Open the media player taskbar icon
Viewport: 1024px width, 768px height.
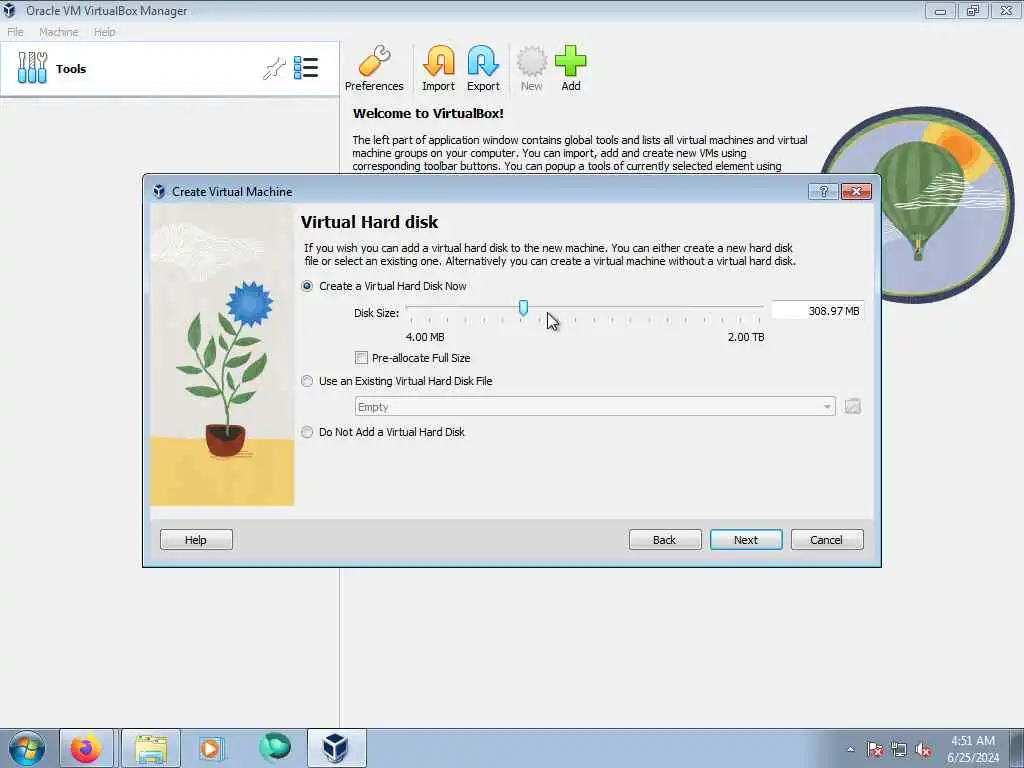click(x=210, y=748)
